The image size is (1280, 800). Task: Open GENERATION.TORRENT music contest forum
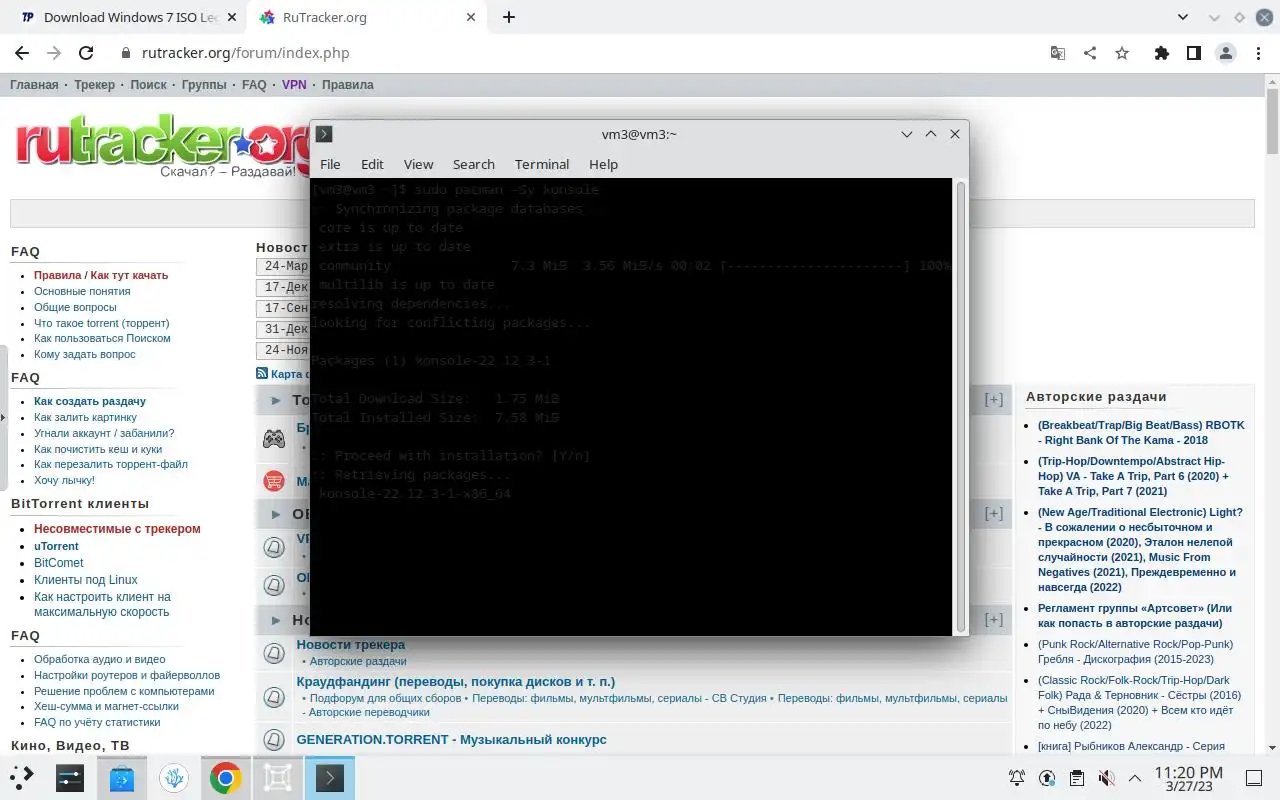pyautogui.click(x=452, y=740)
